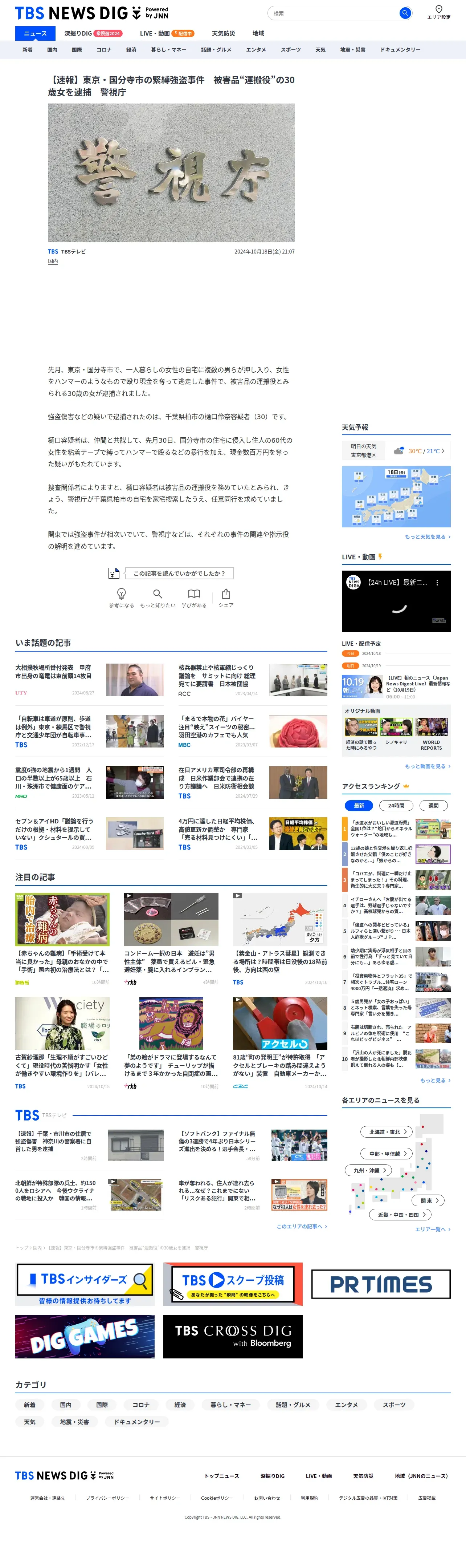
Task: Open the 紫金山・アトラス彗星 map article thumbnail
Action: 280,919
